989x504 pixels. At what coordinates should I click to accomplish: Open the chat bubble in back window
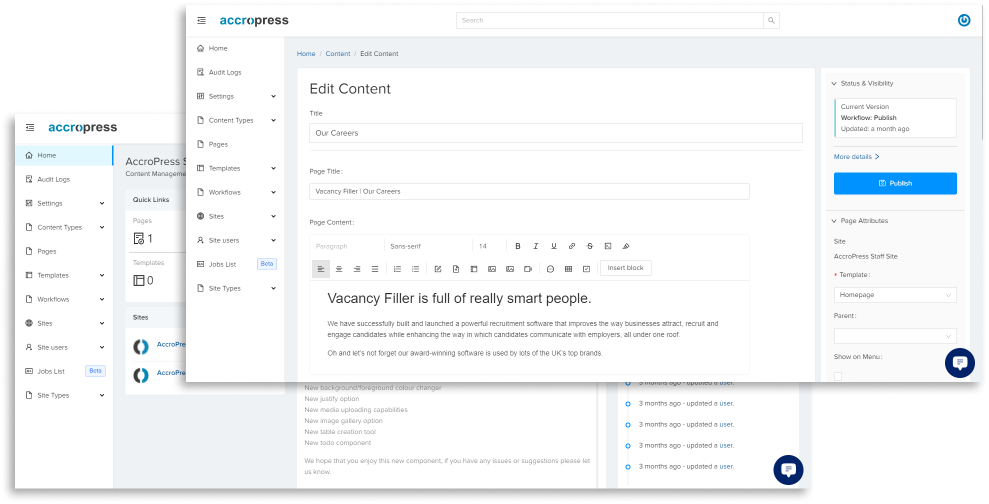point(788,470)
